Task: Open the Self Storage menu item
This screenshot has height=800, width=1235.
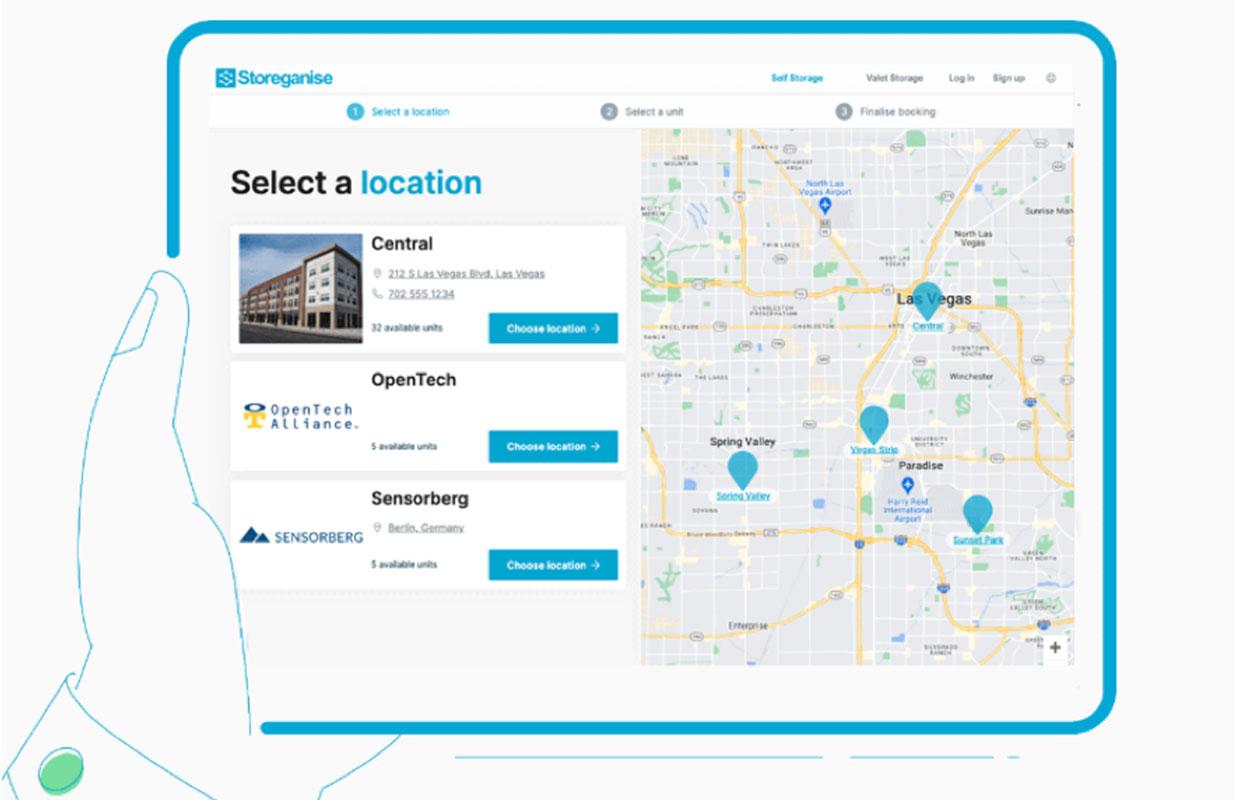Action: (x=796, y=78)
